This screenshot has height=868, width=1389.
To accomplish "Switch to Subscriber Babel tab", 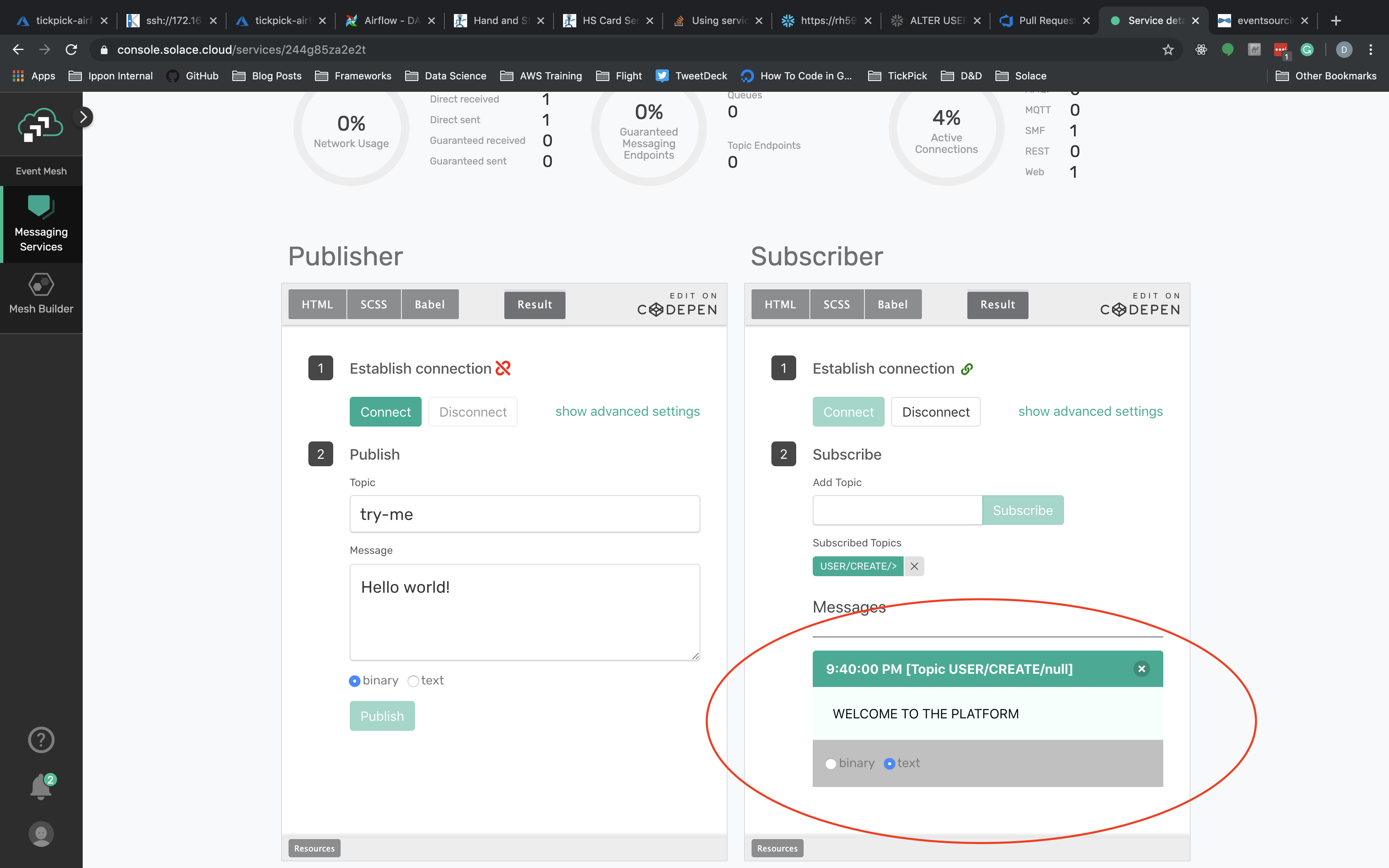I will 892,304.
